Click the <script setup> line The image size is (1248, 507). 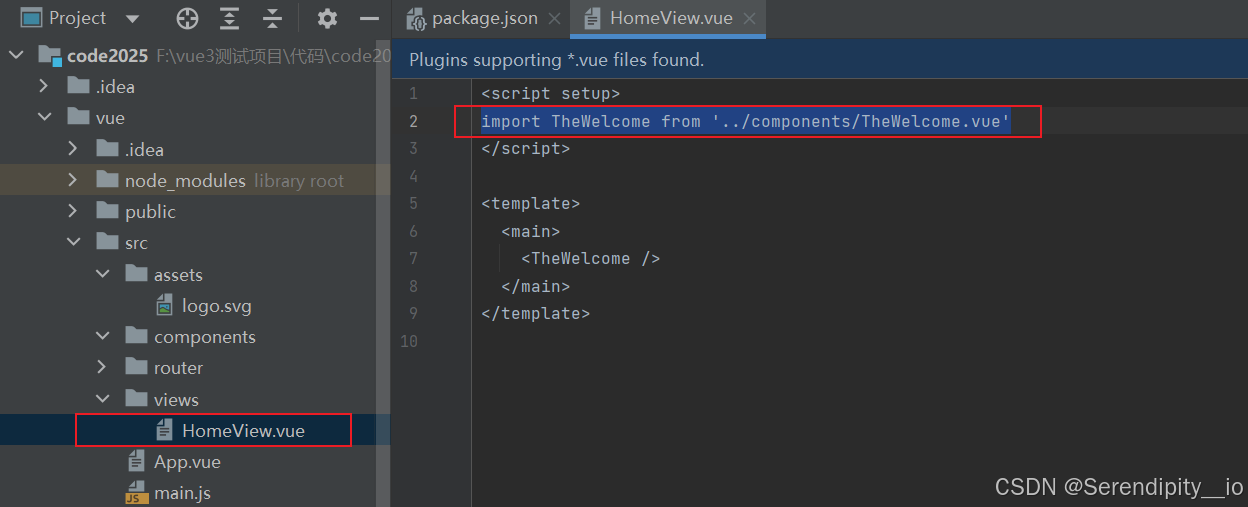(x=550, y=93)
